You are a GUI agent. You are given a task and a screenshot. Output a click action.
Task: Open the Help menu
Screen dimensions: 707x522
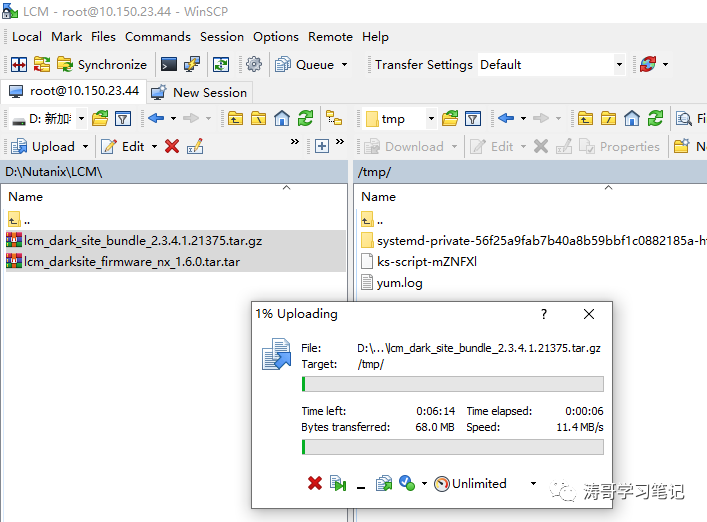(x=375, y=37)
